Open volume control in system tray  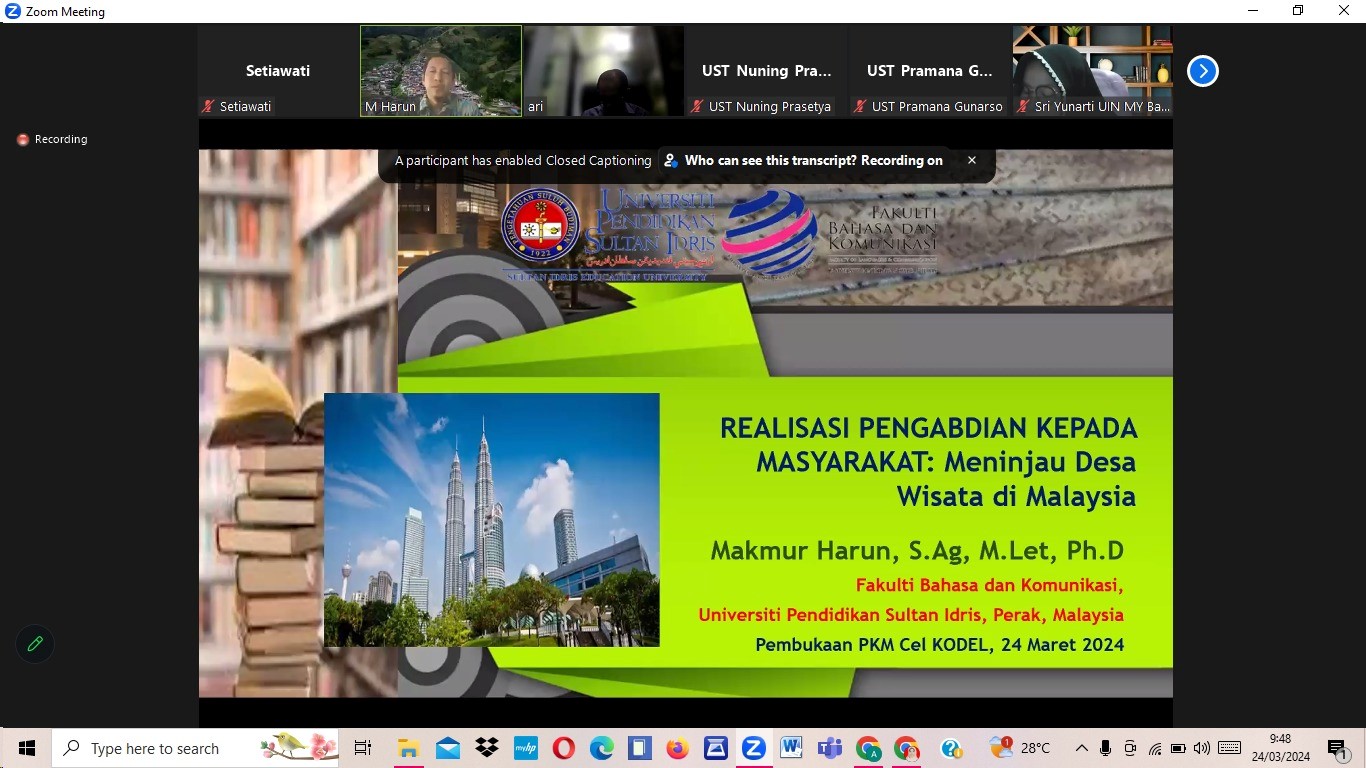pos(1201,748)
